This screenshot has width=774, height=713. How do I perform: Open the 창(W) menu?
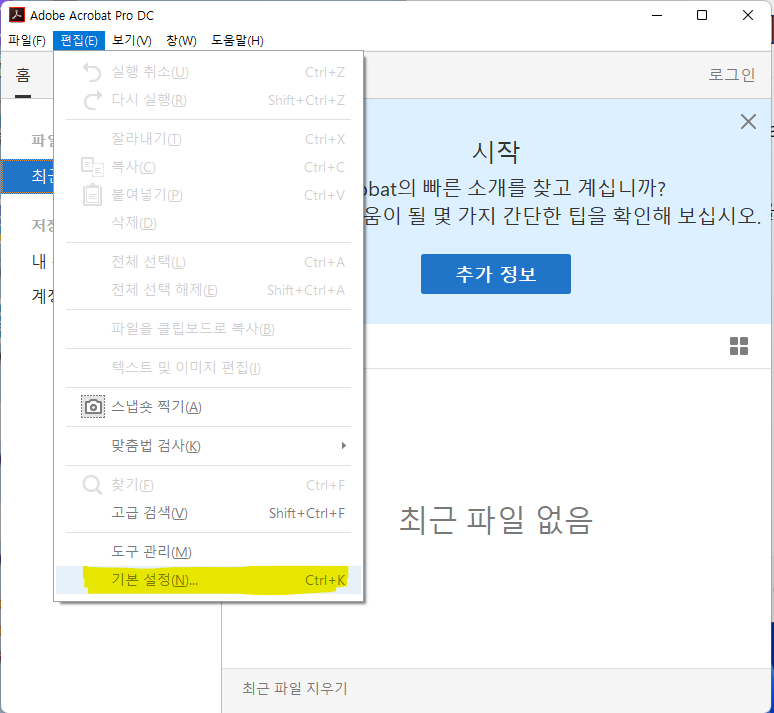(181, 40)
